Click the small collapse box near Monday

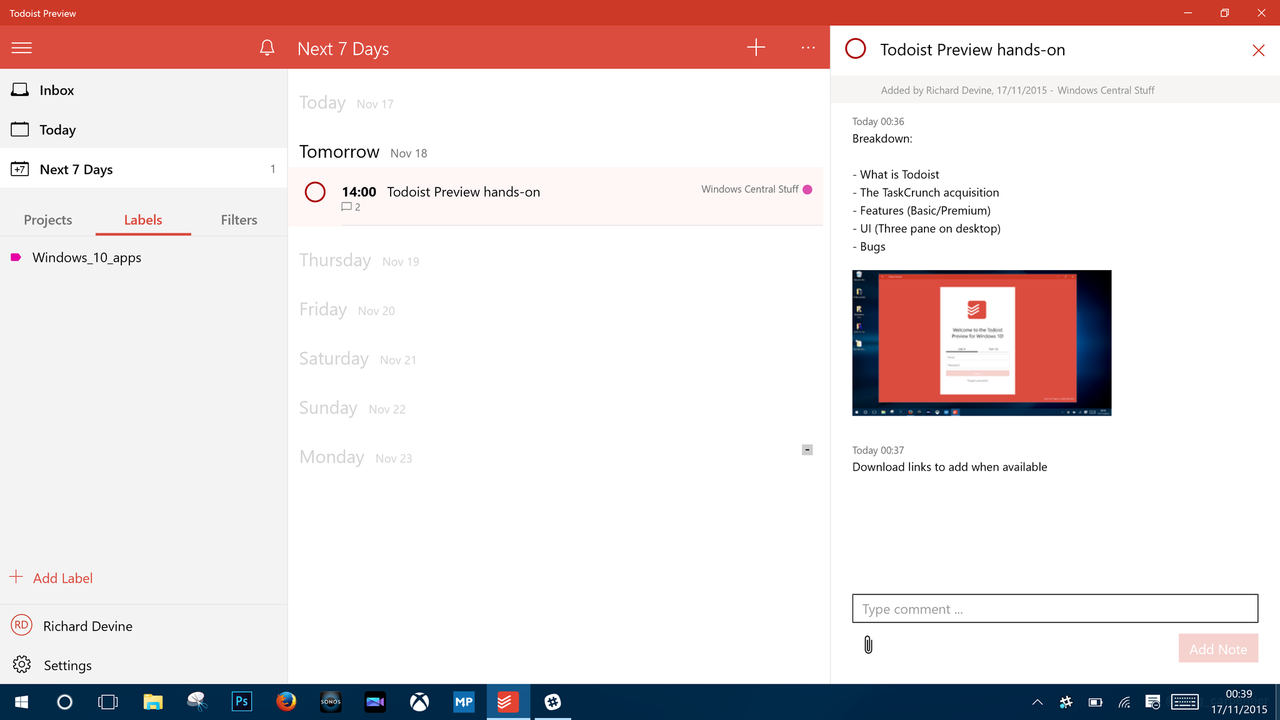(807, 450)
